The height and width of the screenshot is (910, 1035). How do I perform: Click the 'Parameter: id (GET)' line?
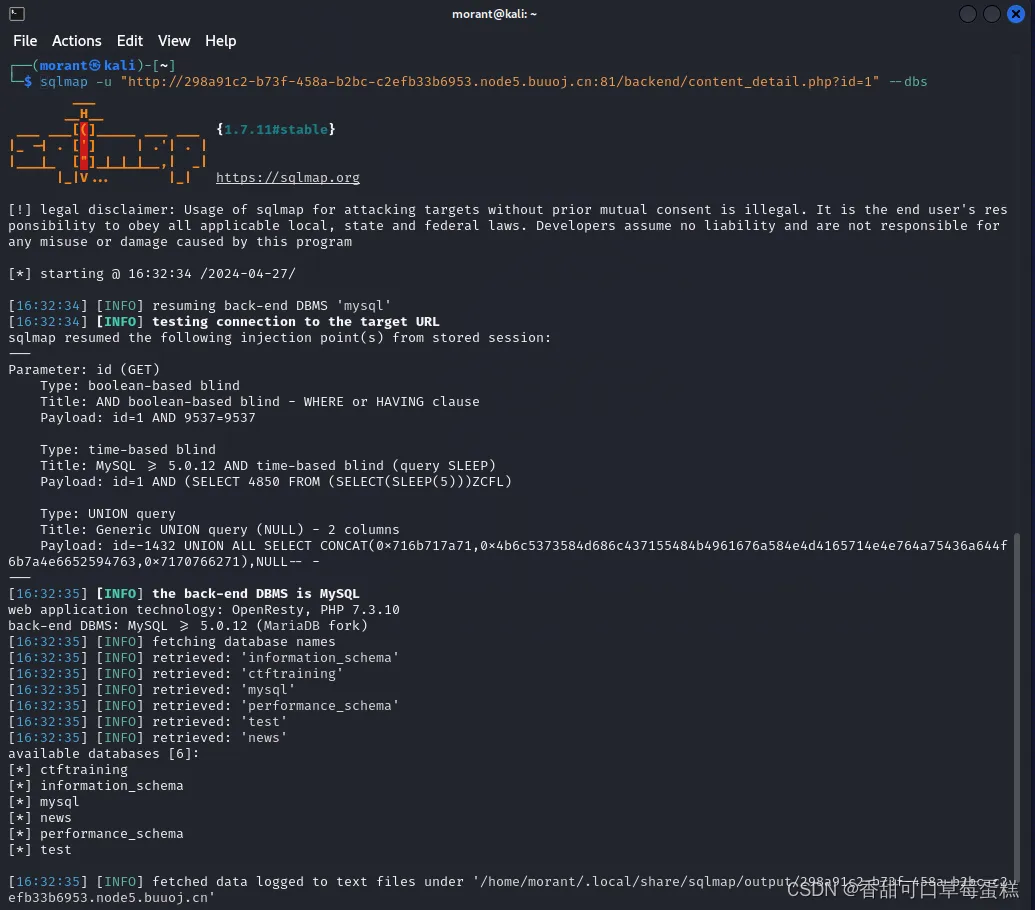click(84, 370)
